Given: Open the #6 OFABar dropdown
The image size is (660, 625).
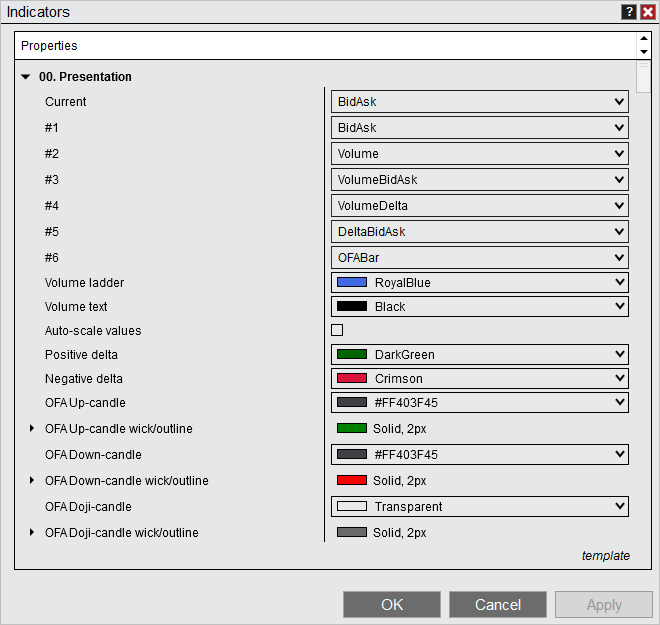Looking at the screenshot, I should point(479,258).
